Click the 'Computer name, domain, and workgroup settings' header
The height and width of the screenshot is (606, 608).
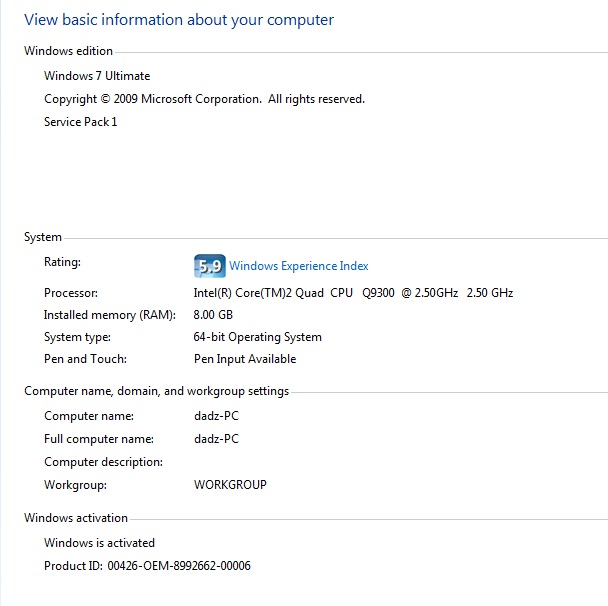click(x=157, y=391)
